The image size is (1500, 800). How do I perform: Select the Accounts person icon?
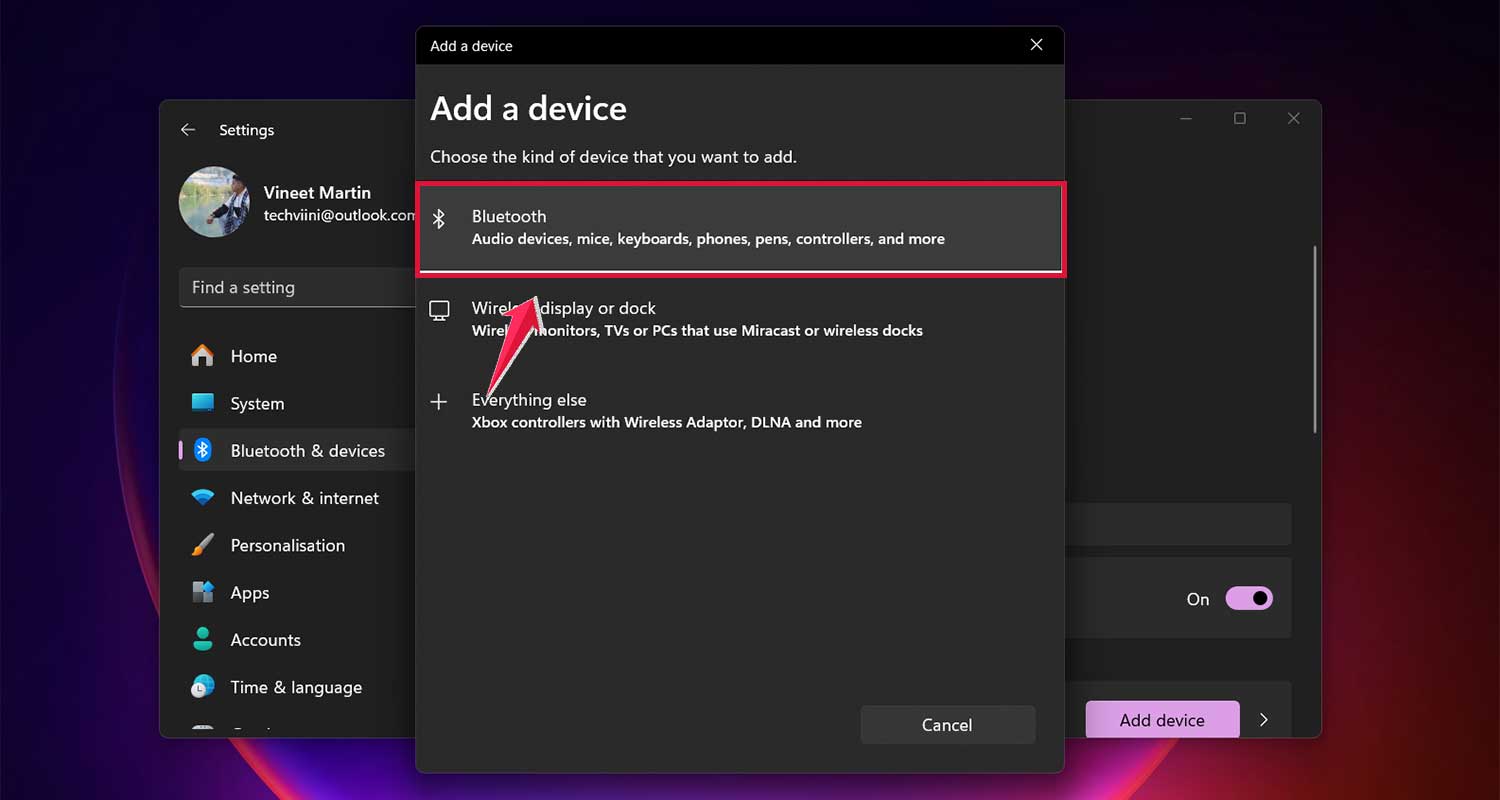(203, 639)
